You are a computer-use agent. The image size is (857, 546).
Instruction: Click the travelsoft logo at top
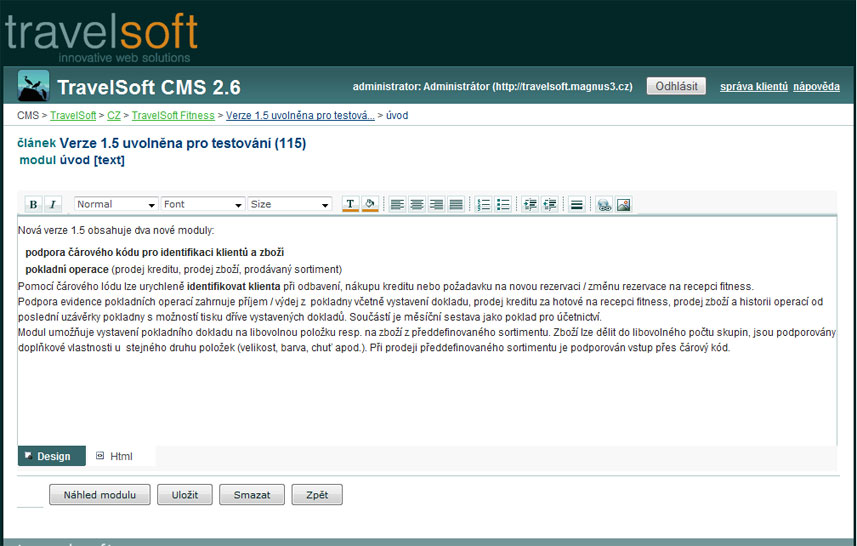101,36
